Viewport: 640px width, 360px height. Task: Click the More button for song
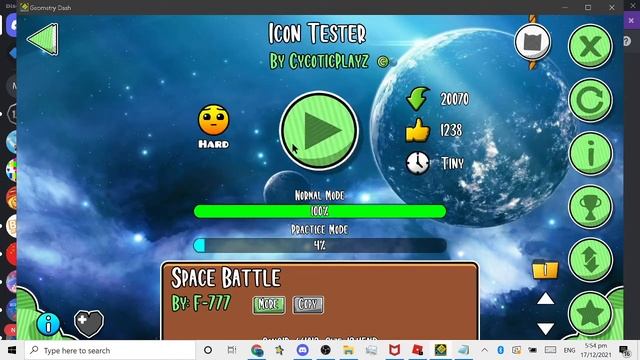(269, 304)
